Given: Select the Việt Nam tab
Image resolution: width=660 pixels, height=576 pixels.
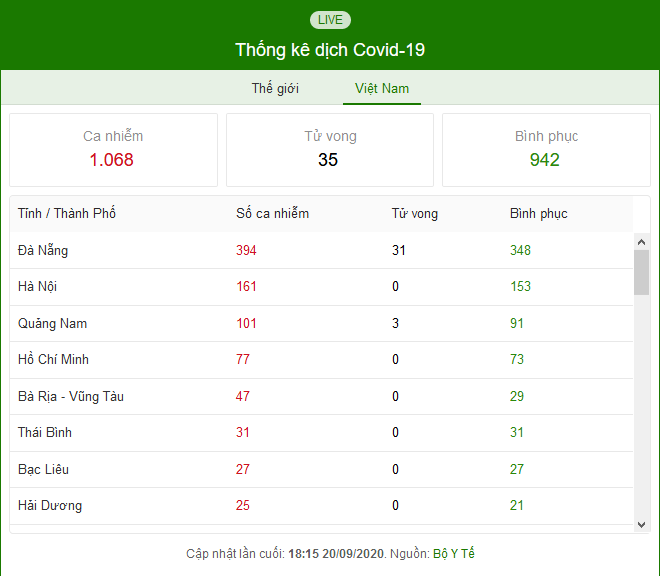Looking at the screenshot, I should tap(382, 88).
